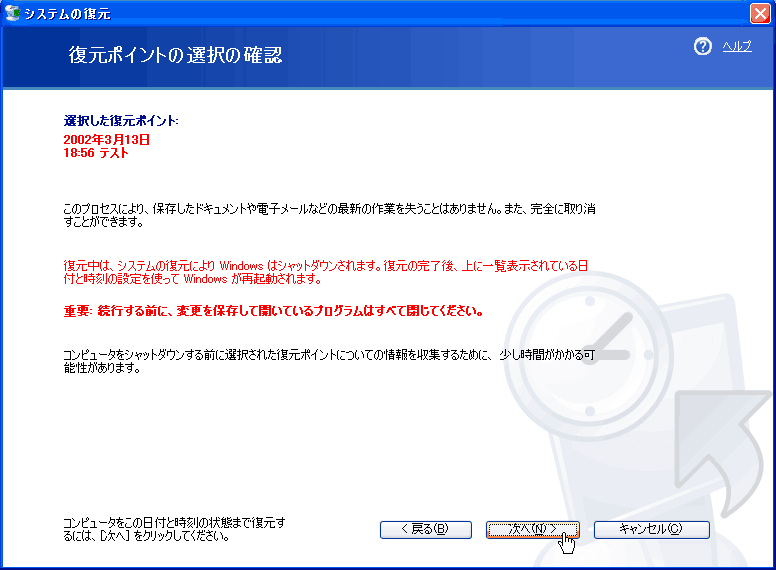Screen dimensions: 776x570
Task: Click the red 重要: warning line
Action: [273, 311]
